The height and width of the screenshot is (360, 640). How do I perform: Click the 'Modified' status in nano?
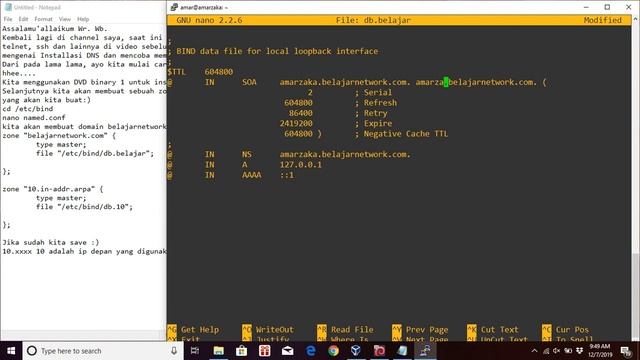pyautogui.click(x=602, y=20)
